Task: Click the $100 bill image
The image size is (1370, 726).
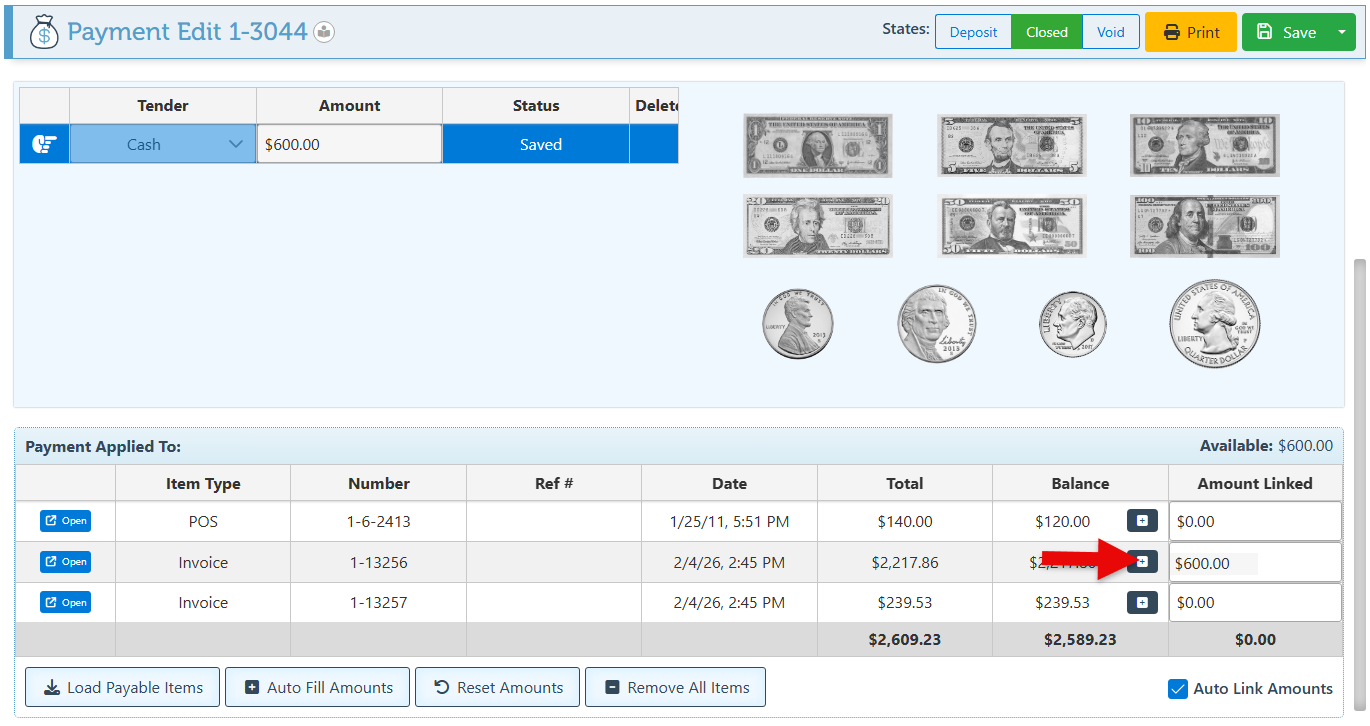Action: click(1204, 226)
